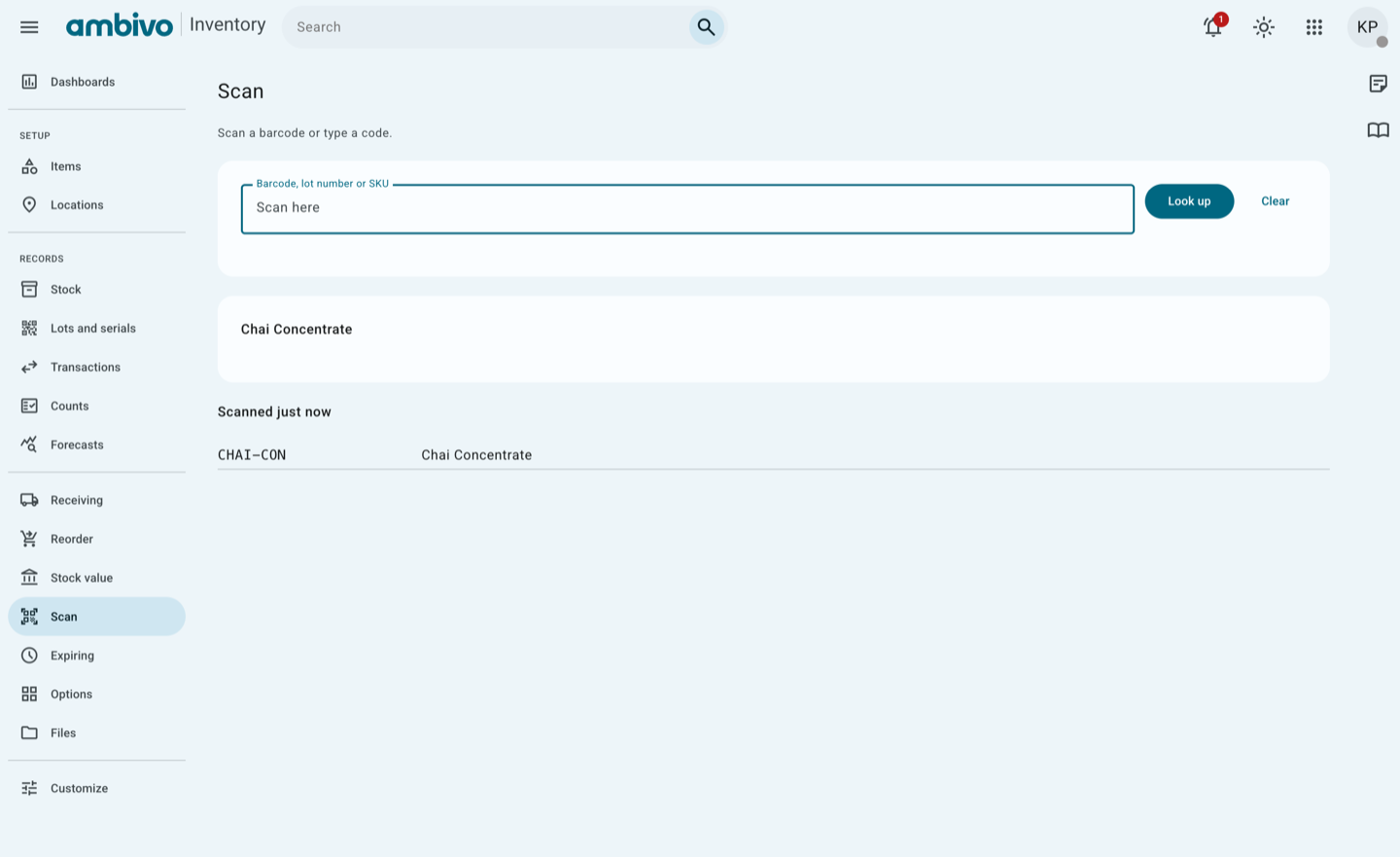The image size is (1400, 857).
Task: Open the apps grid launcher
Action: pos(1314,27)
